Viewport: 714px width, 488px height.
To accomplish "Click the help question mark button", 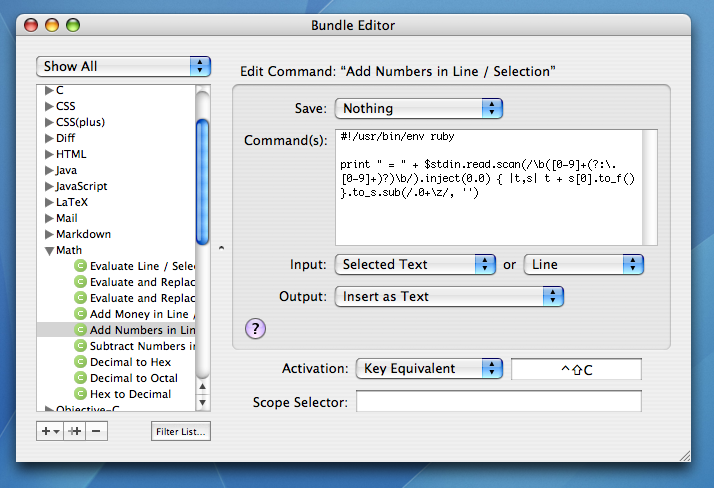I will coord(256,328).
